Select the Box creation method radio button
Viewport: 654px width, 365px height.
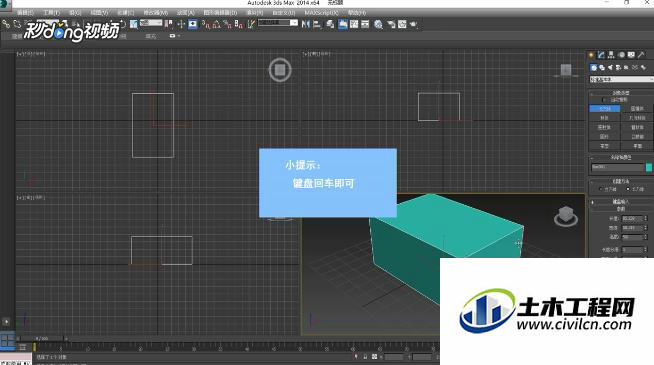pos(628,189)
